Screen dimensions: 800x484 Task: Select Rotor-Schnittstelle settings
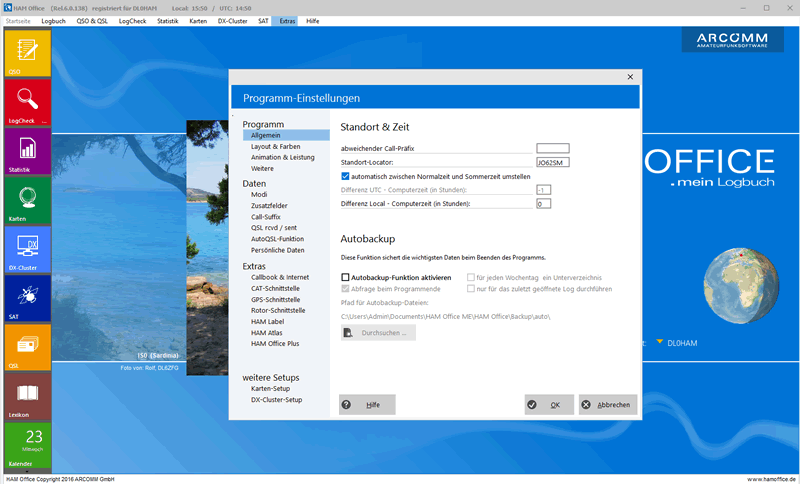point(278,310)
